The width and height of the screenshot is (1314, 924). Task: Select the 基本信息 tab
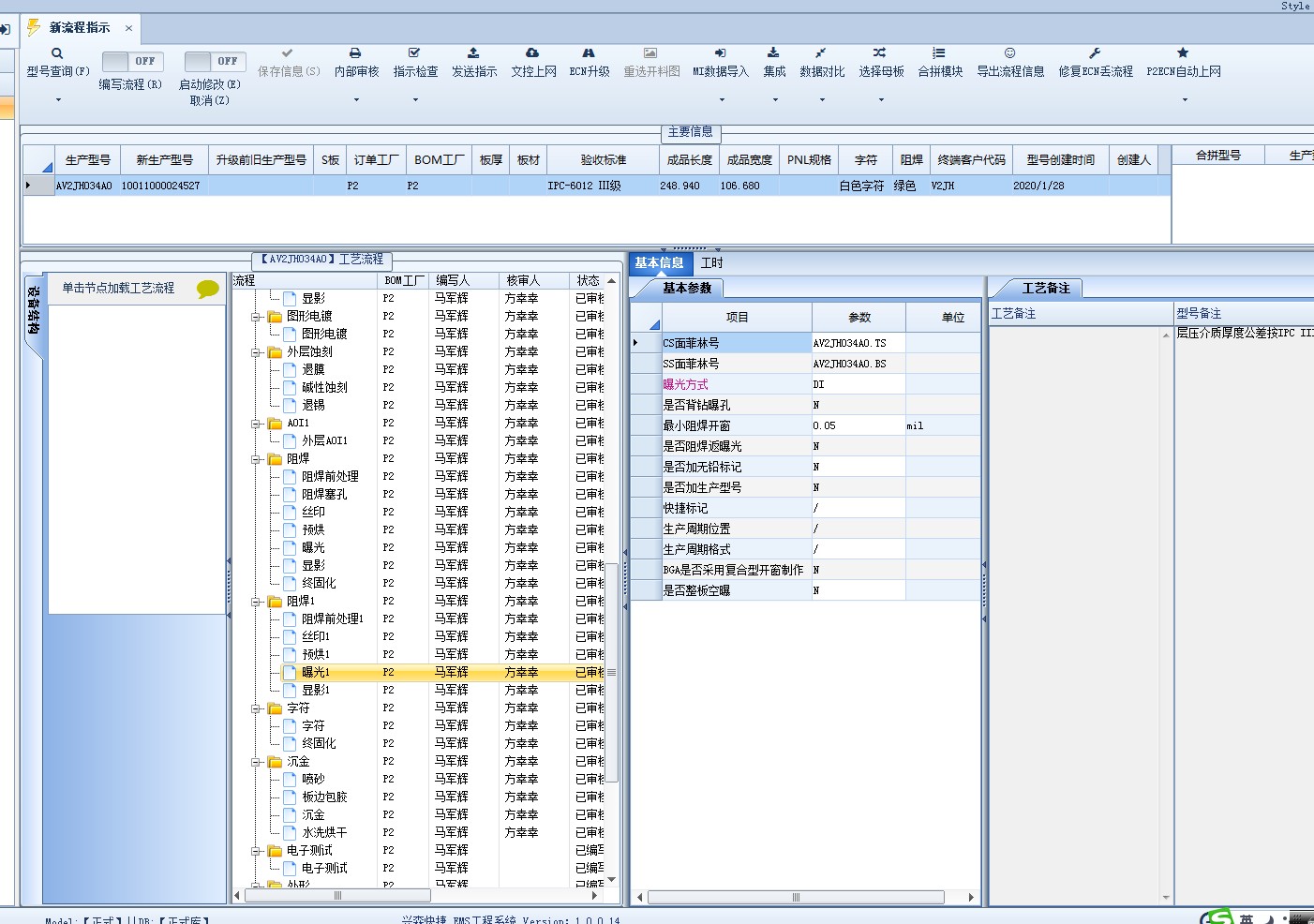click(660, 263)
